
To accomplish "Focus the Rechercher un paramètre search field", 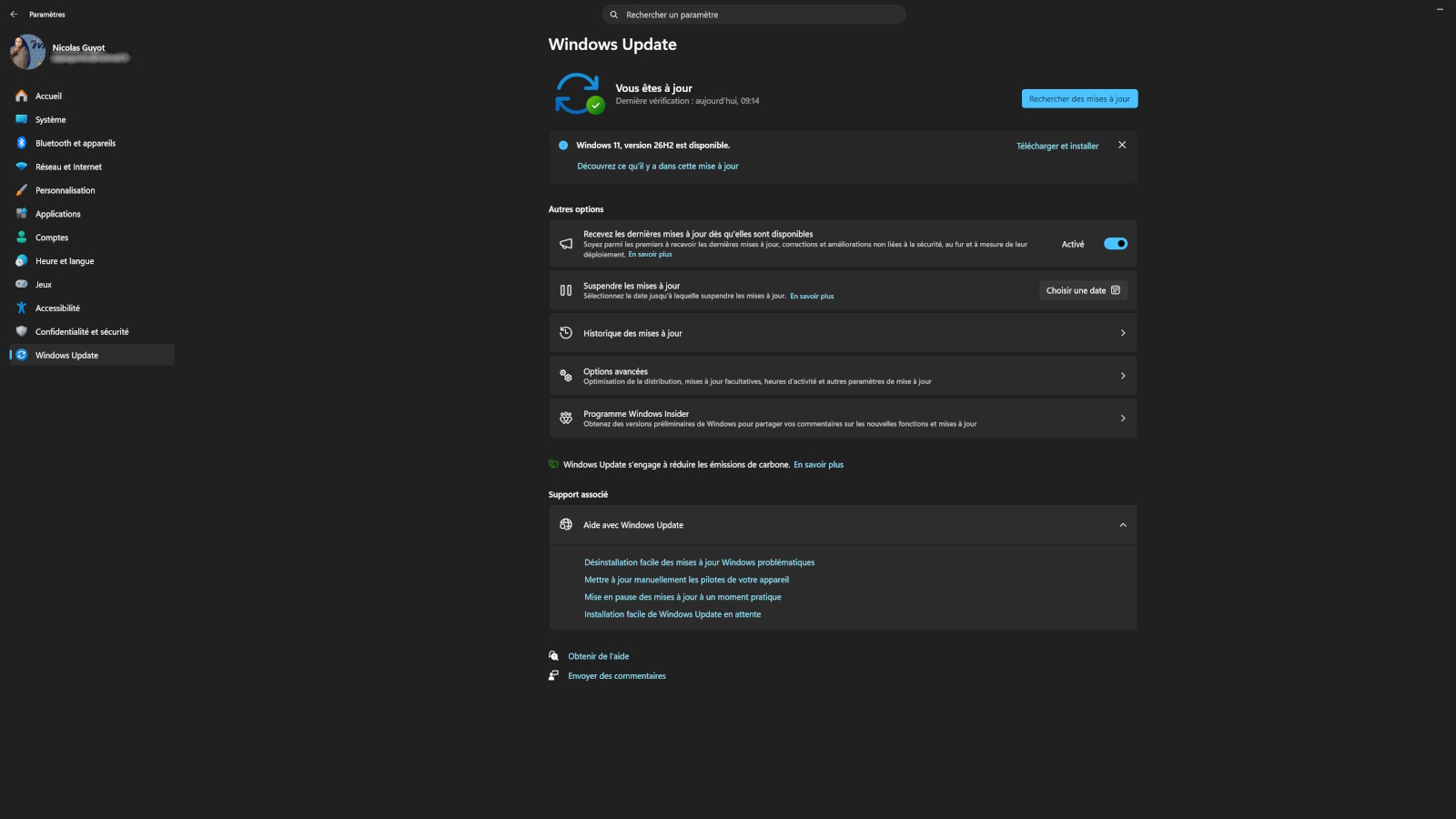I will click(x=753, y=15).
